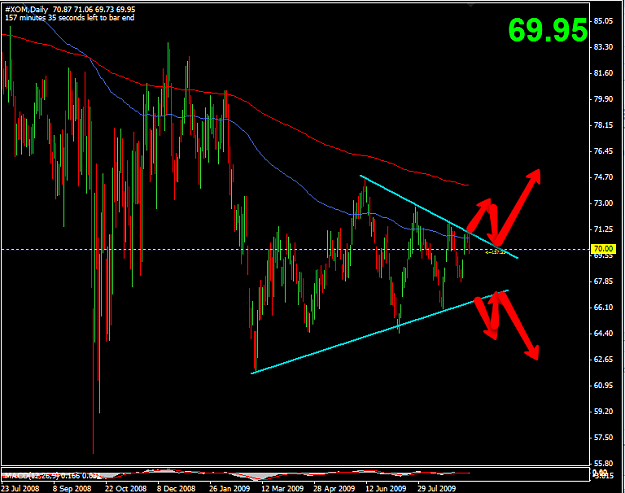Click the 76.45 price axis label
The width and height of the screenshot is (625, 493).
click(603, 151)
